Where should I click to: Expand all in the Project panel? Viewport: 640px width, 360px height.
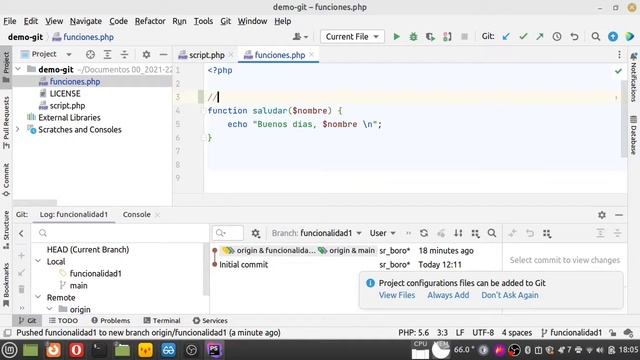[107, 54]
